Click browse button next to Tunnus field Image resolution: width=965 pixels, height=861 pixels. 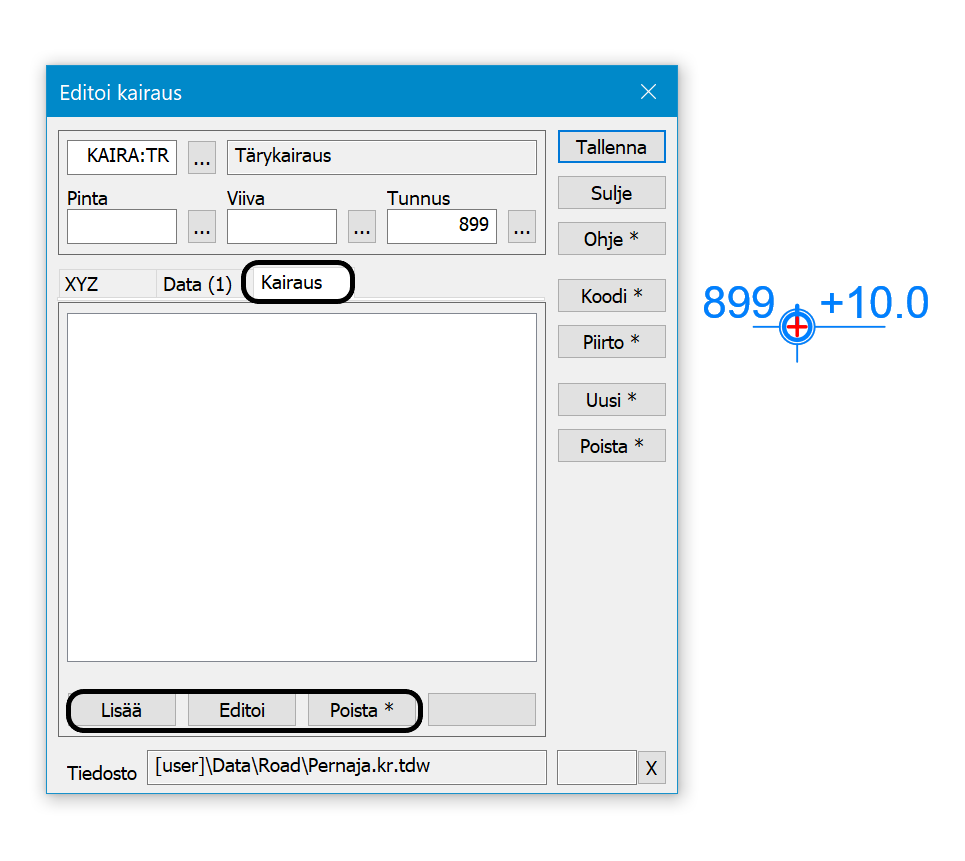click(522, 227)
